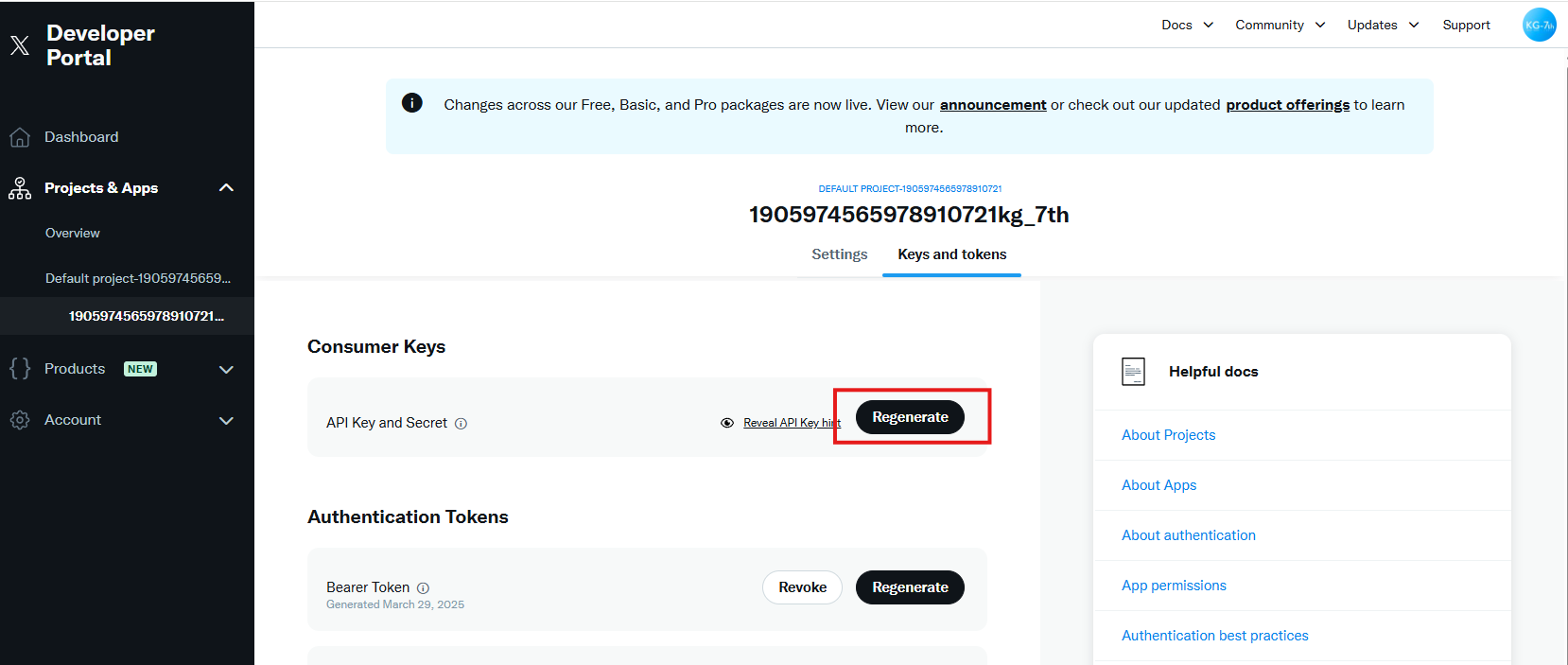Open the Community dropdown menu
Viewport: 1568px width, 665px height.
[1281, 25]
